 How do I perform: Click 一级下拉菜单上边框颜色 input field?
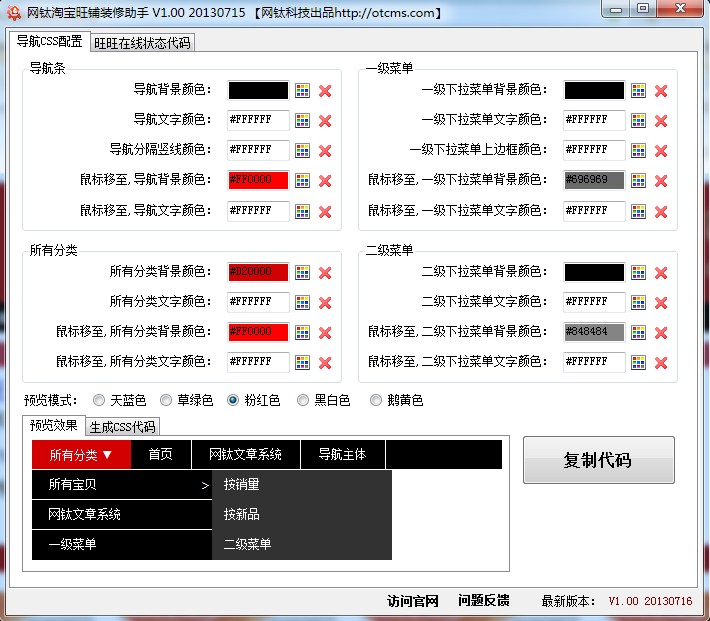click(x=594, y=150)
